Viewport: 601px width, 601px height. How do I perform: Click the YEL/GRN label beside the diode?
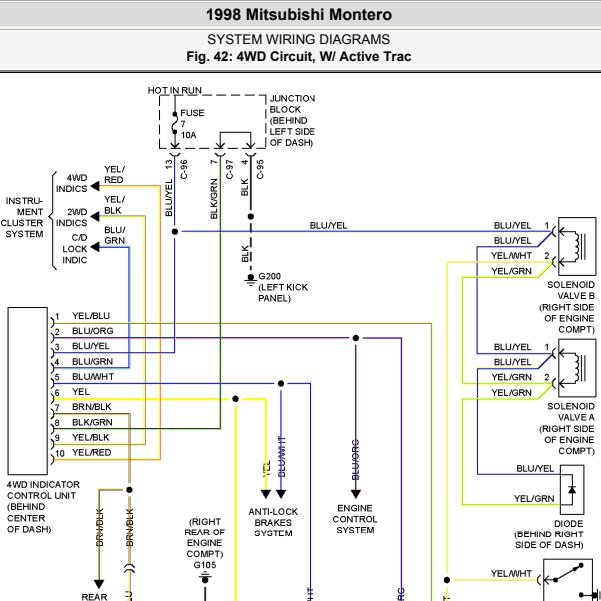[x=534, y=499]
